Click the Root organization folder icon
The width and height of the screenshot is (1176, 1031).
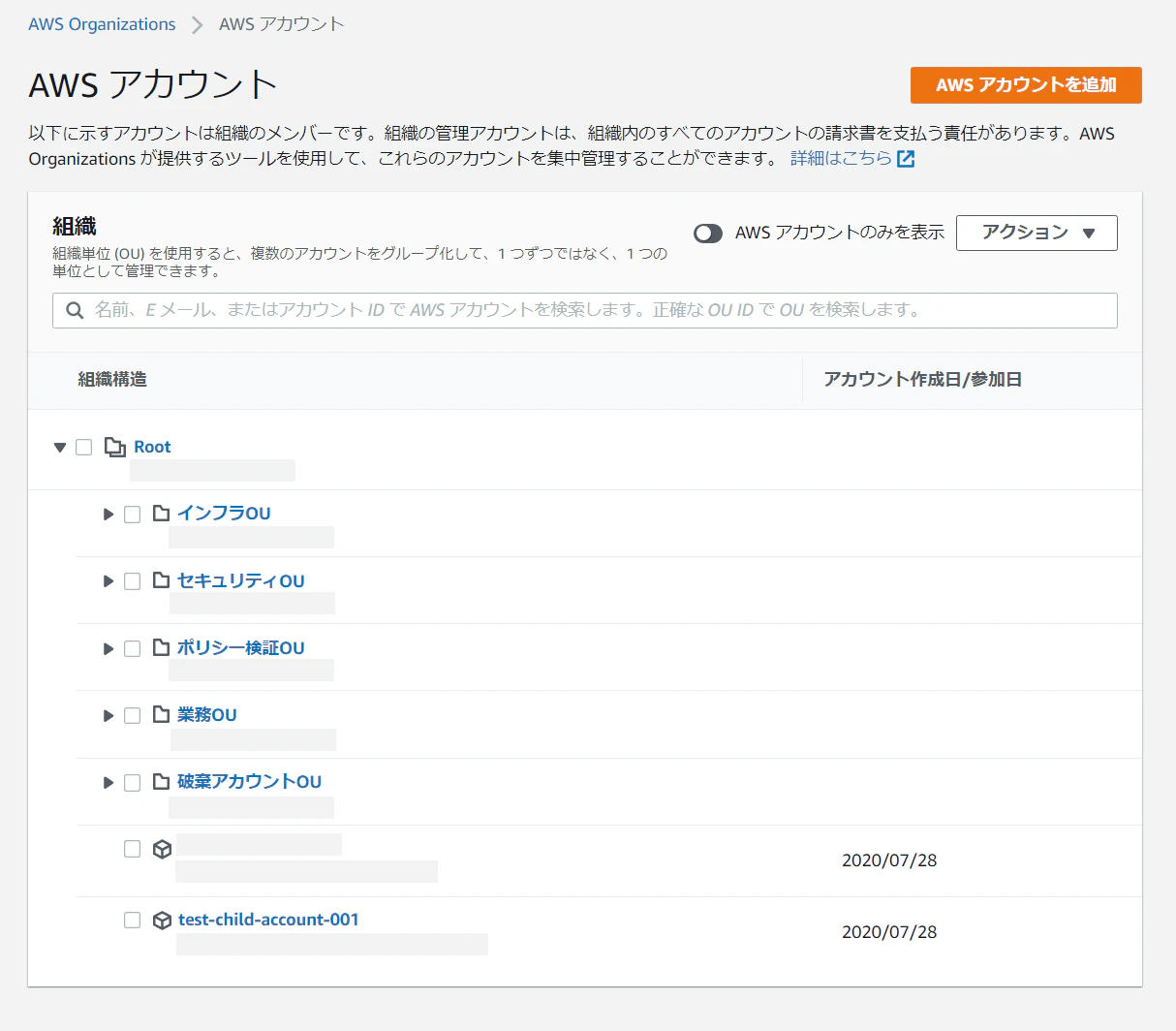point(115,447)
